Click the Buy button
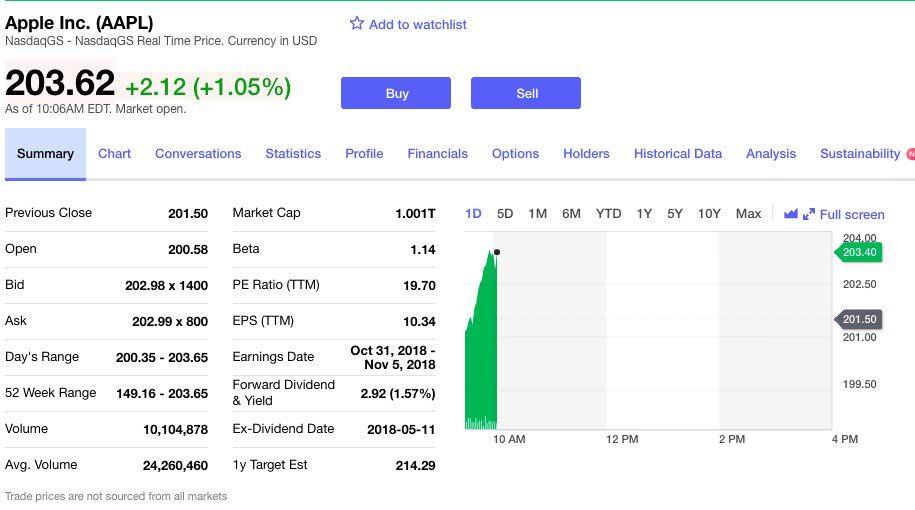Viewport: 915px width, 510px height. pos(396,93)
